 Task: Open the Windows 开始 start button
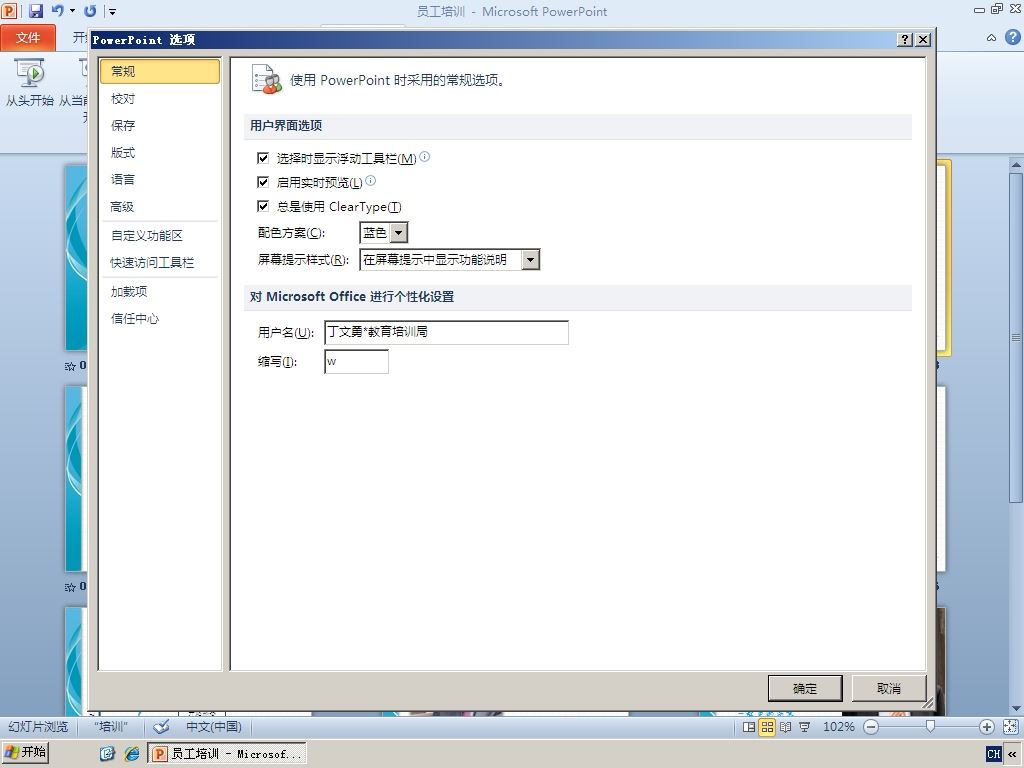pos(25,753)
